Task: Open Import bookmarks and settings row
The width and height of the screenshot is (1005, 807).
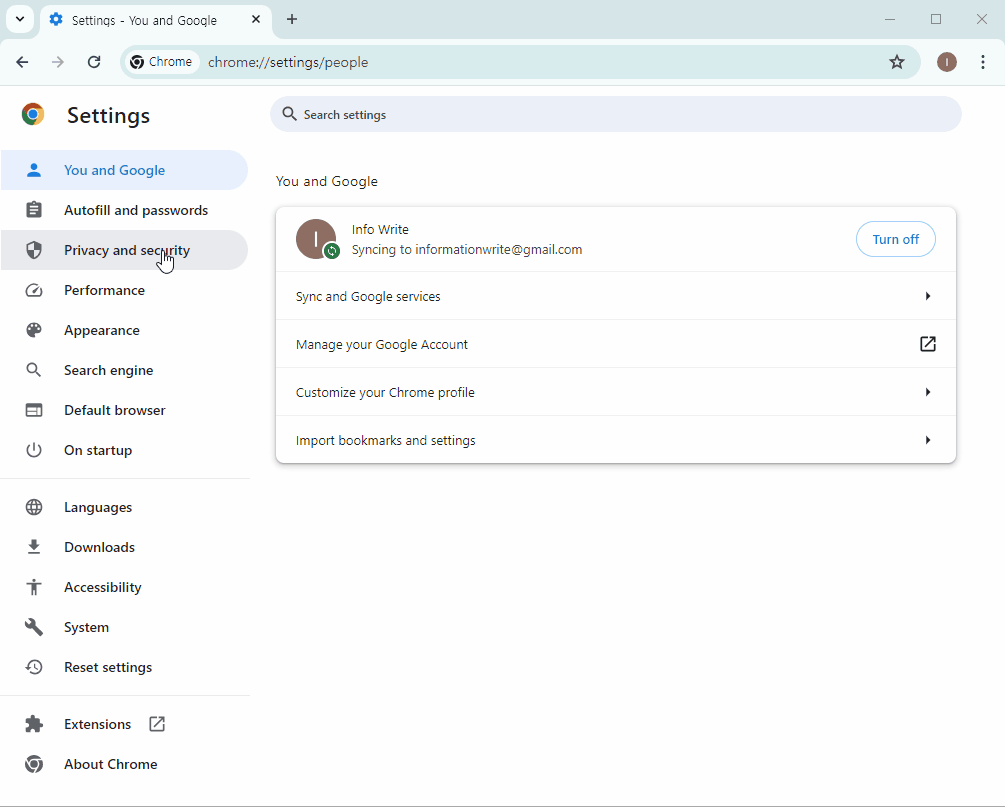Action: coord(615,440)
